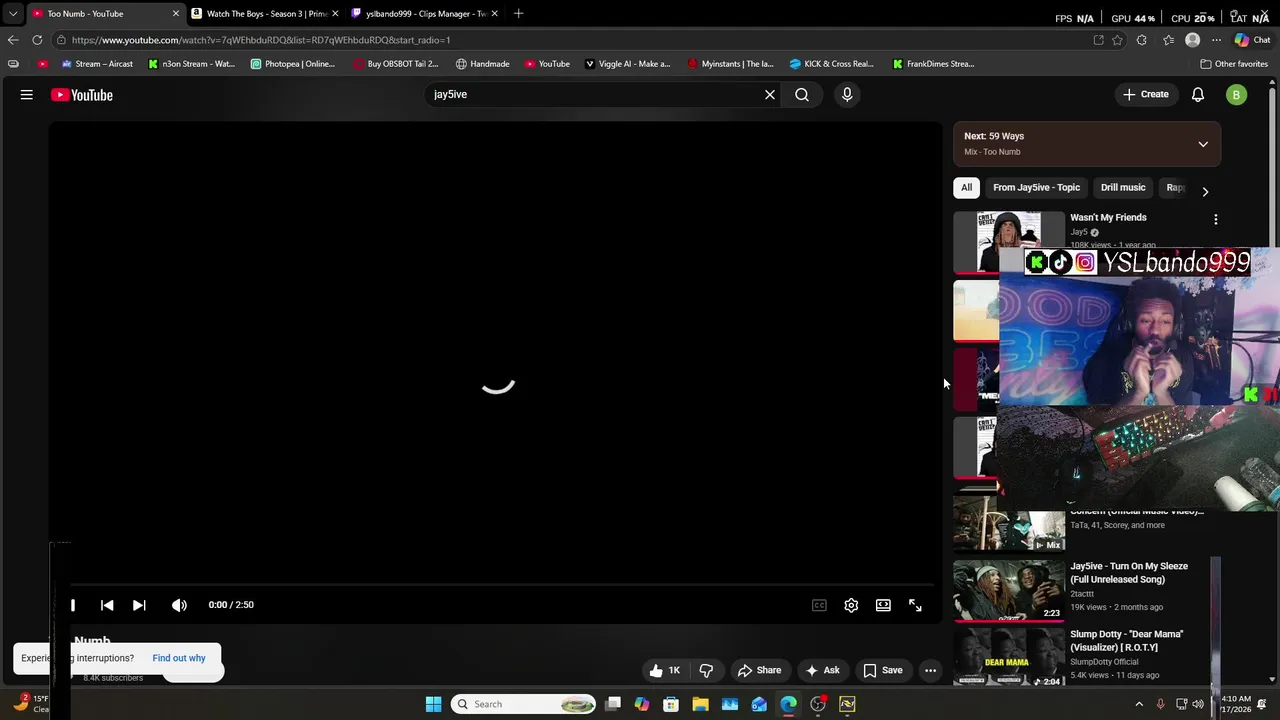Open File Explorer from taskbar
The width and height of the screenshot is (1280, 720).
point(700,704)
